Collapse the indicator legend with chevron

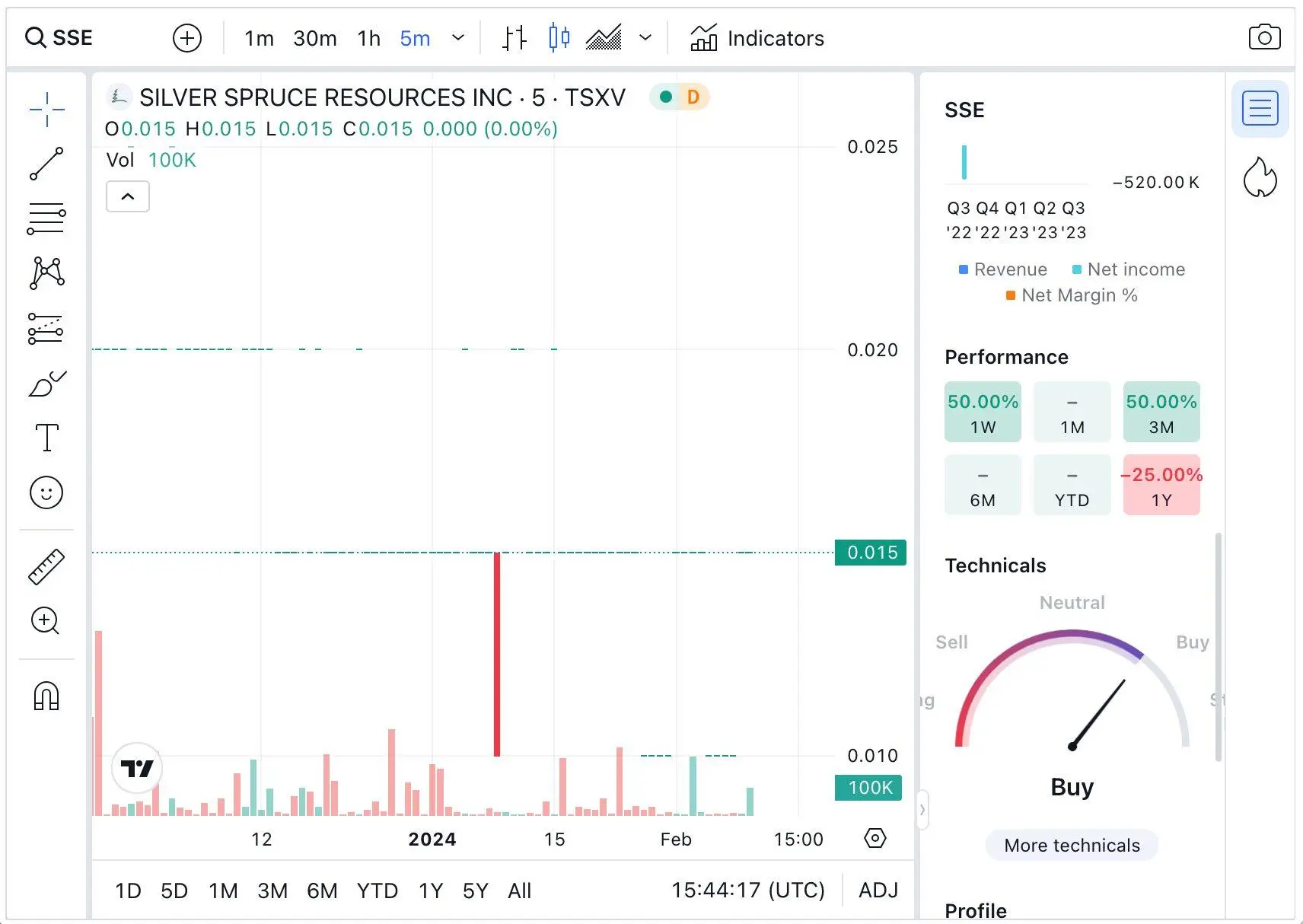tap(128, 196)
